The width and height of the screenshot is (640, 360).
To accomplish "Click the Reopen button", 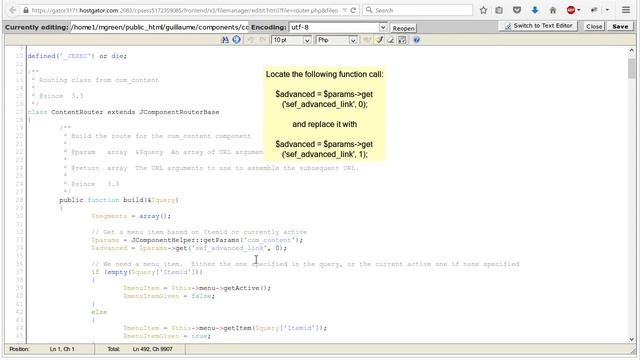I will 403,28.
